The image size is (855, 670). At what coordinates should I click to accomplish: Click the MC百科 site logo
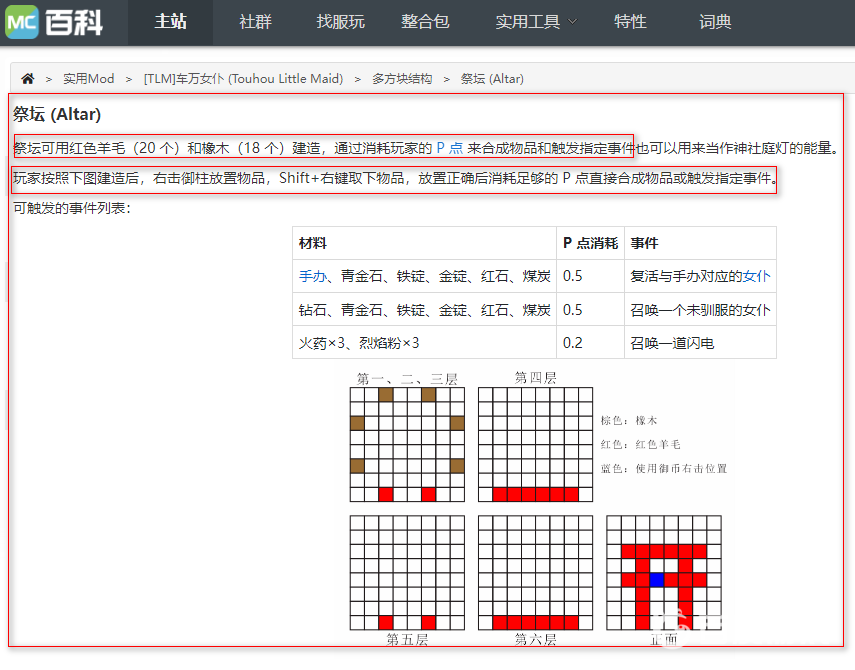(x=54, y=22)
